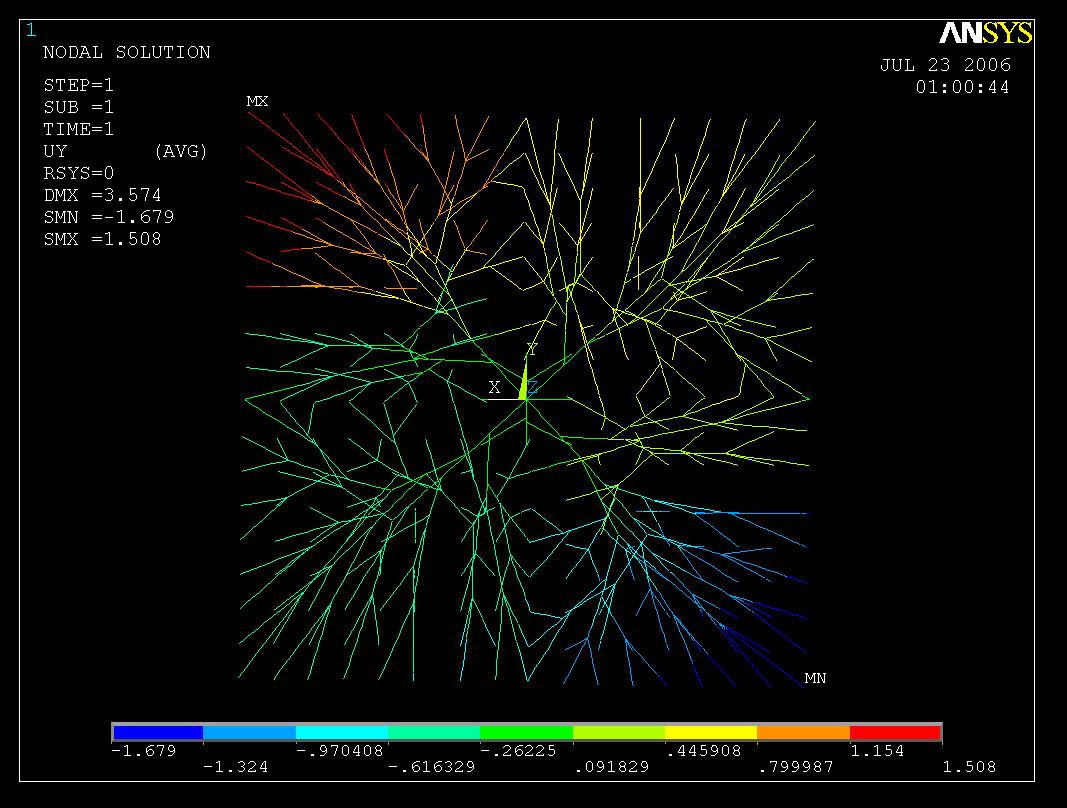Screen dimensions: 1067x808
Task: Select the red legend band
Action: 896,732
